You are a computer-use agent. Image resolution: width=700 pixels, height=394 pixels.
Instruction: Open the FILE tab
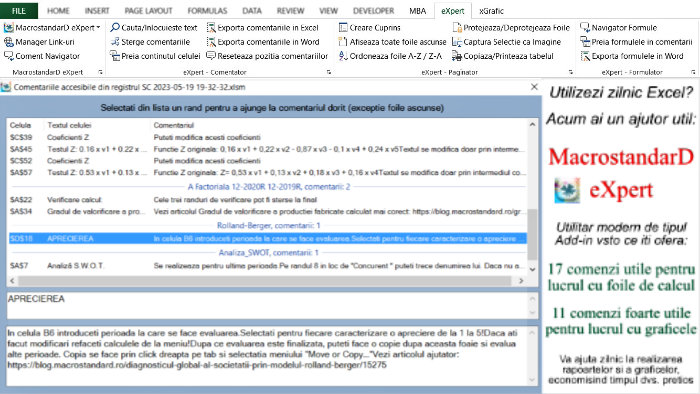tap(18, 11)
